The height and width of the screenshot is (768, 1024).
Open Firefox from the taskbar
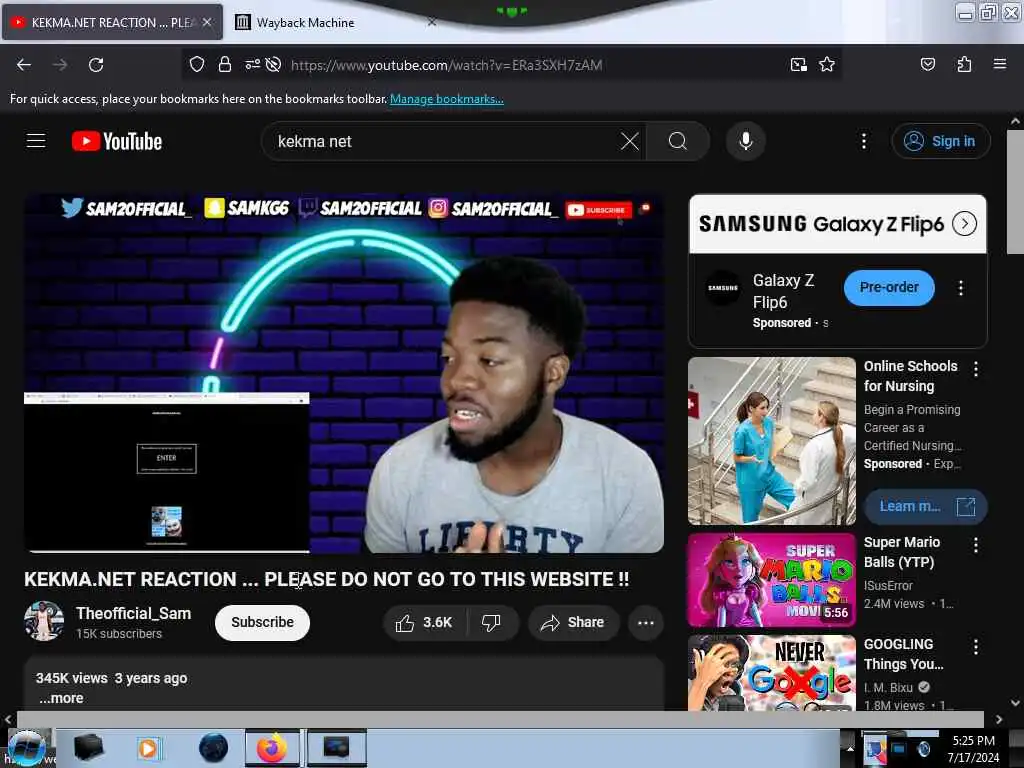point(272,748)
